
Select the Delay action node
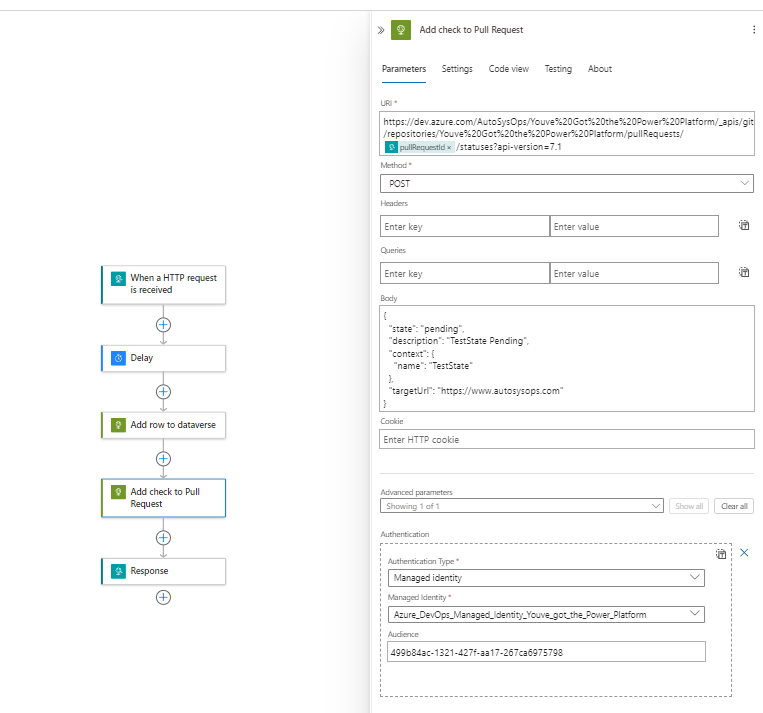pos(164,358)
